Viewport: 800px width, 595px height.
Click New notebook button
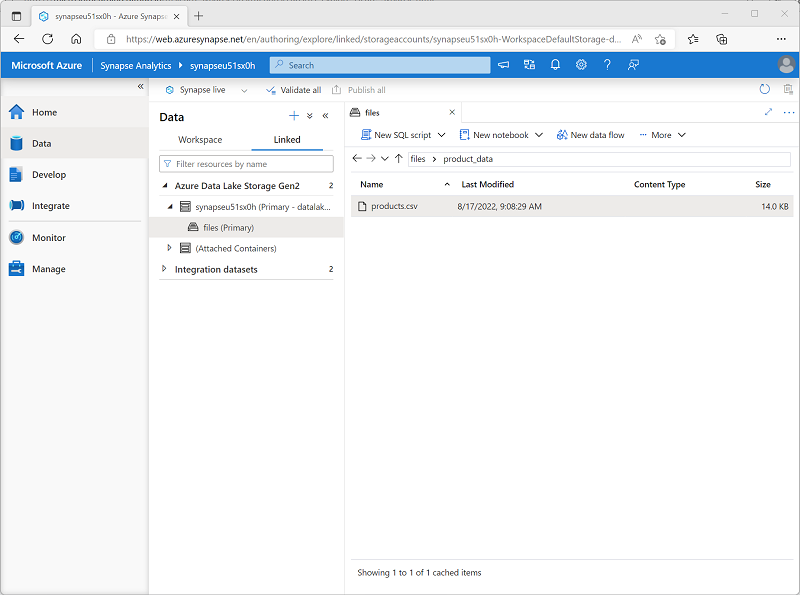pyautogui.click(x=494, y=135)
